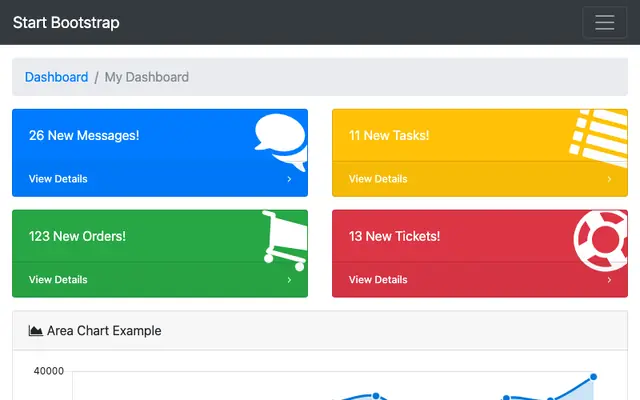Click chevron arrow on Tickets card

(x=609, y=280)
